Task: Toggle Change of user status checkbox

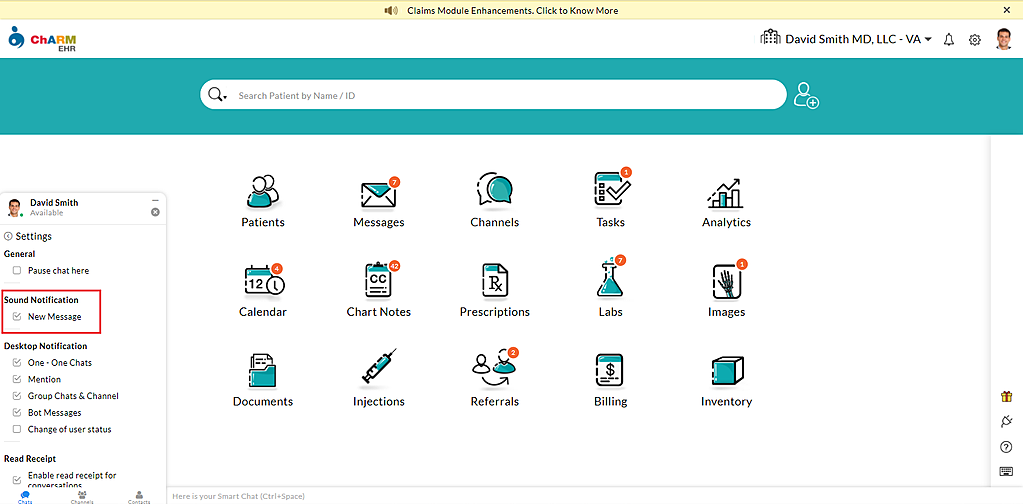Action: tap(17, 430)
